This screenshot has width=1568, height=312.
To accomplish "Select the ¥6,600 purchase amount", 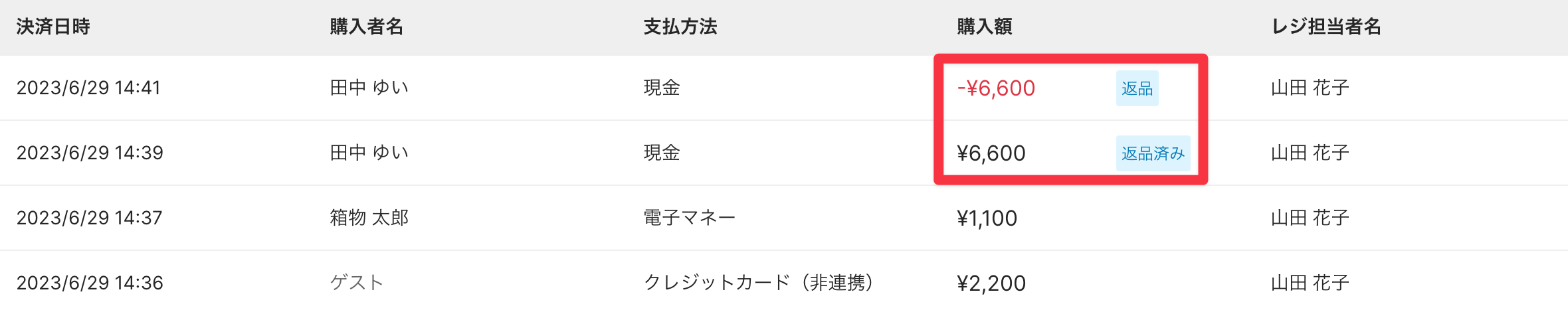I will point(991,153).
